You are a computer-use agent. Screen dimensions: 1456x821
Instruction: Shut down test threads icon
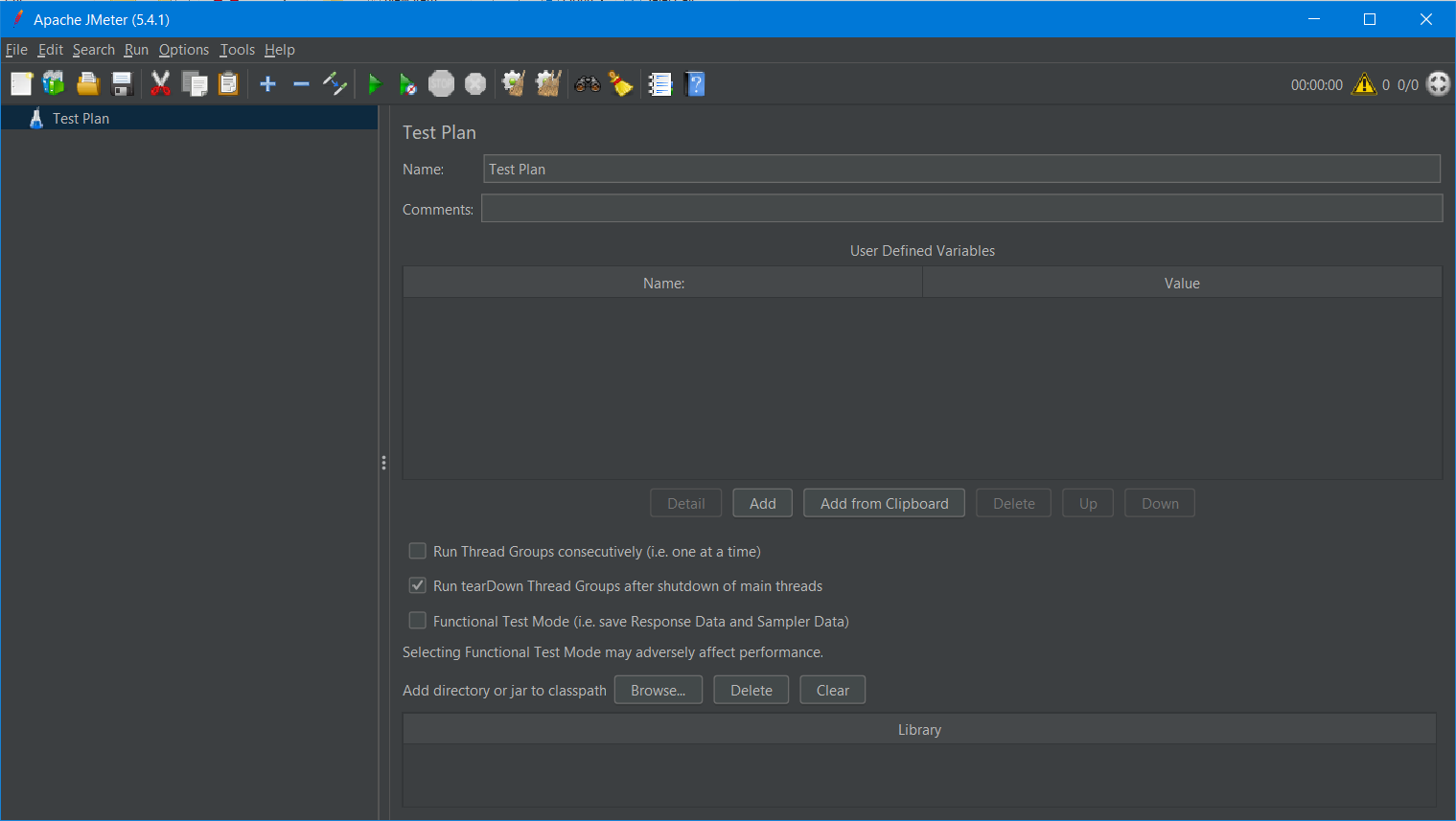475,84
